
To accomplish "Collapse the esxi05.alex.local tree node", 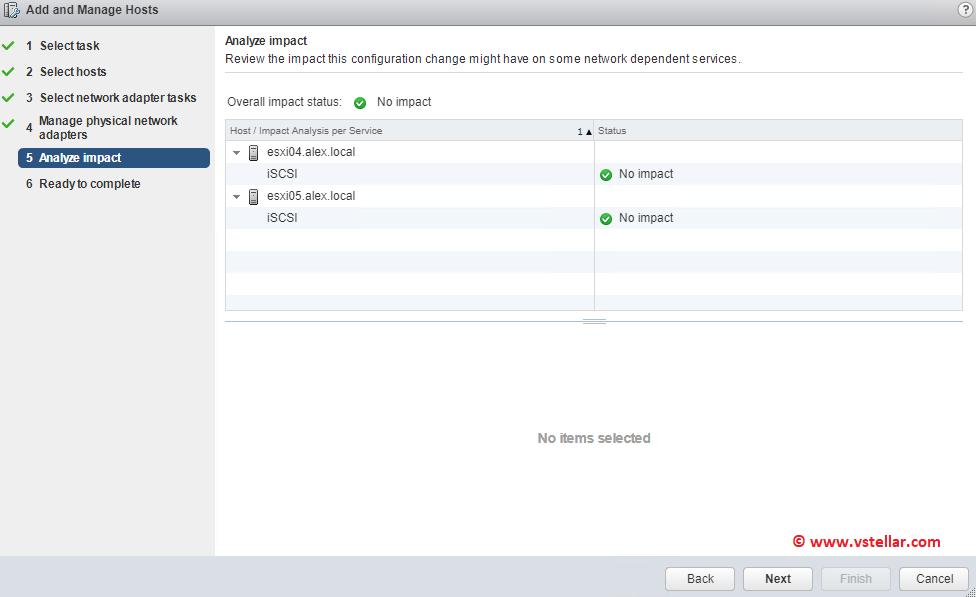I will coord(236,197).
